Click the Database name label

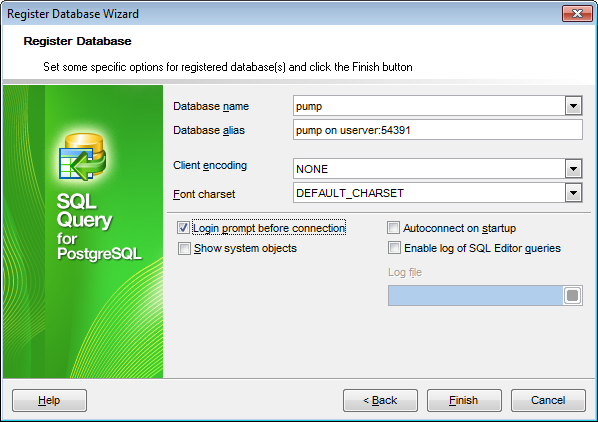[x=211, y=106]
